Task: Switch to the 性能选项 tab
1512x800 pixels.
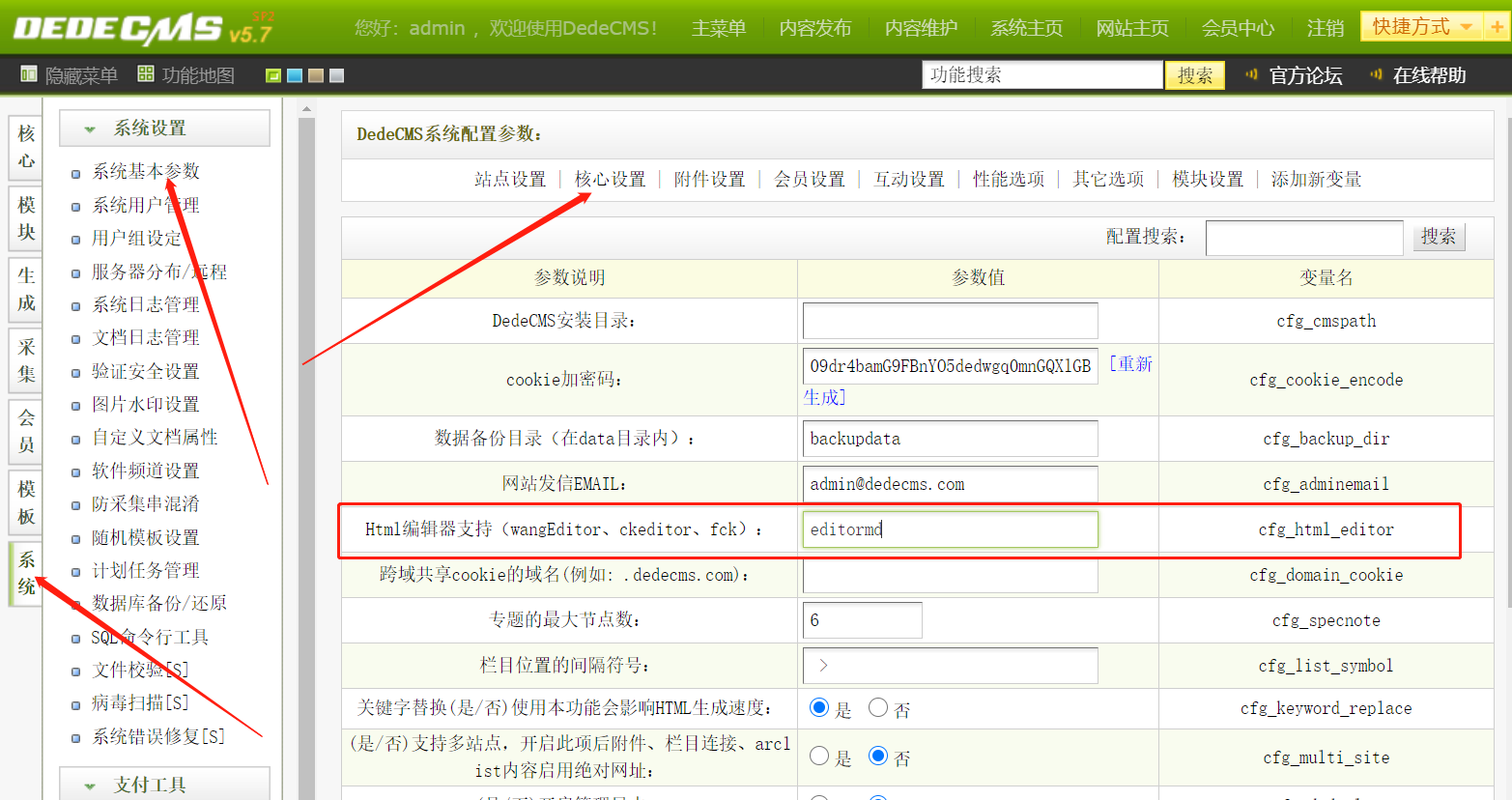Action: tap(1009, 179)
